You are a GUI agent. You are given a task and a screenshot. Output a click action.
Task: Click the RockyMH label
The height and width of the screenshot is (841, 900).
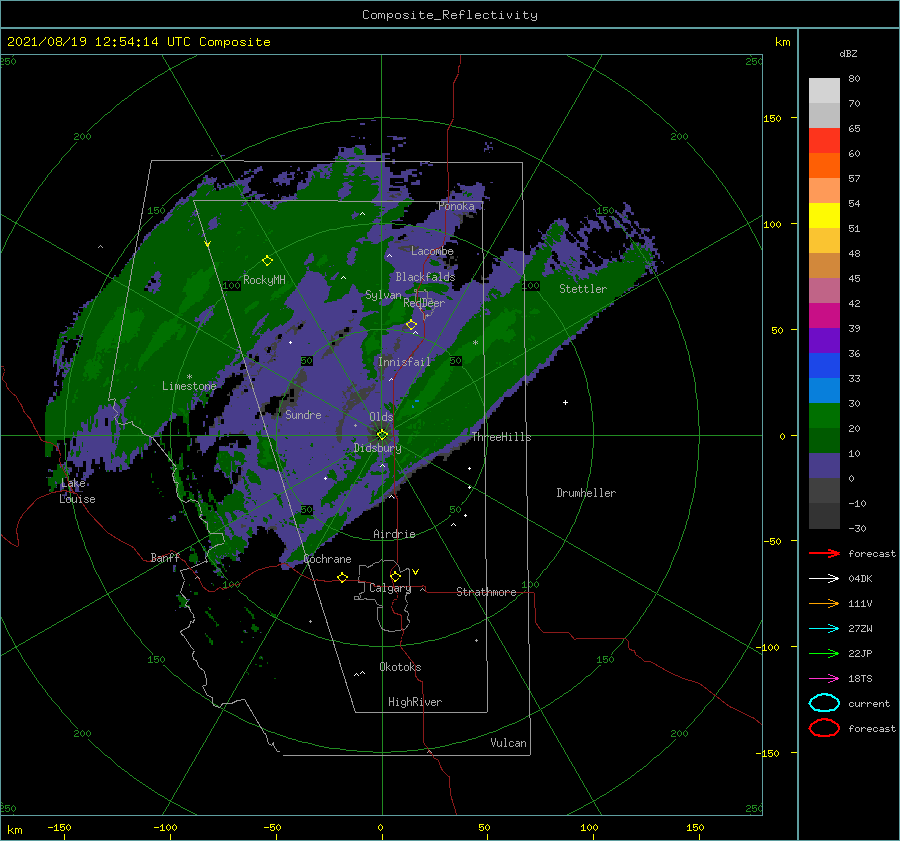tap(264, 280)
